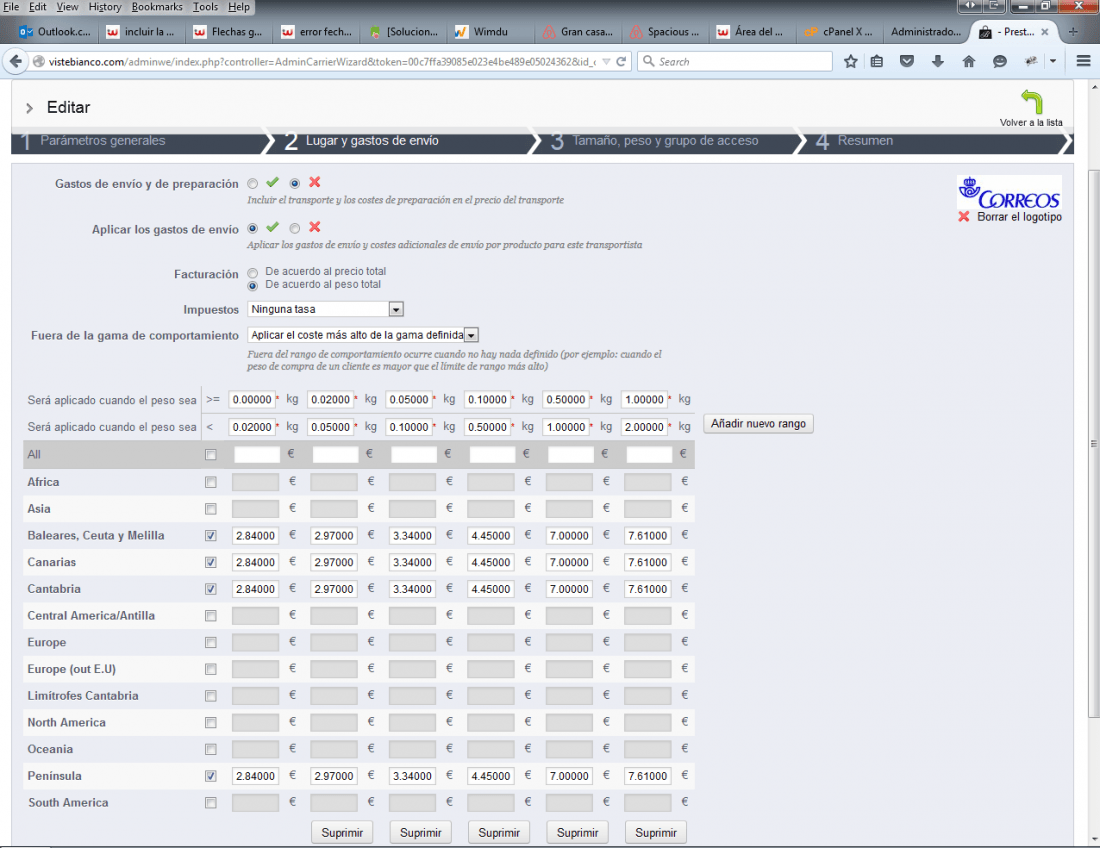Image resolution: width=1100 pixels, height=848 pixels.
Task: Enable the Europe zone checkbox
Action: 210,642
